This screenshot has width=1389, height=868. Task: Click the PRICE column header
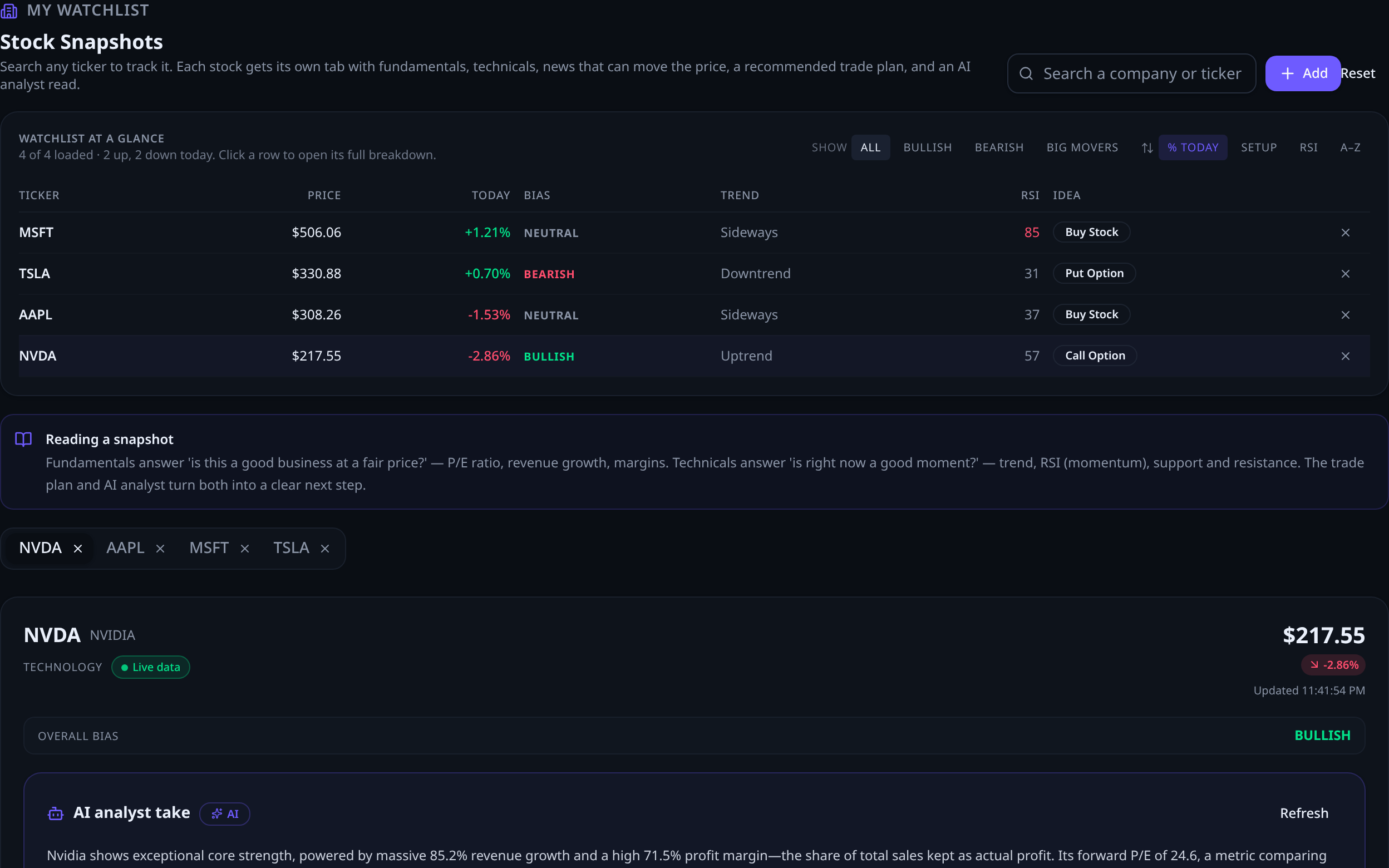(x=324, y=195)
